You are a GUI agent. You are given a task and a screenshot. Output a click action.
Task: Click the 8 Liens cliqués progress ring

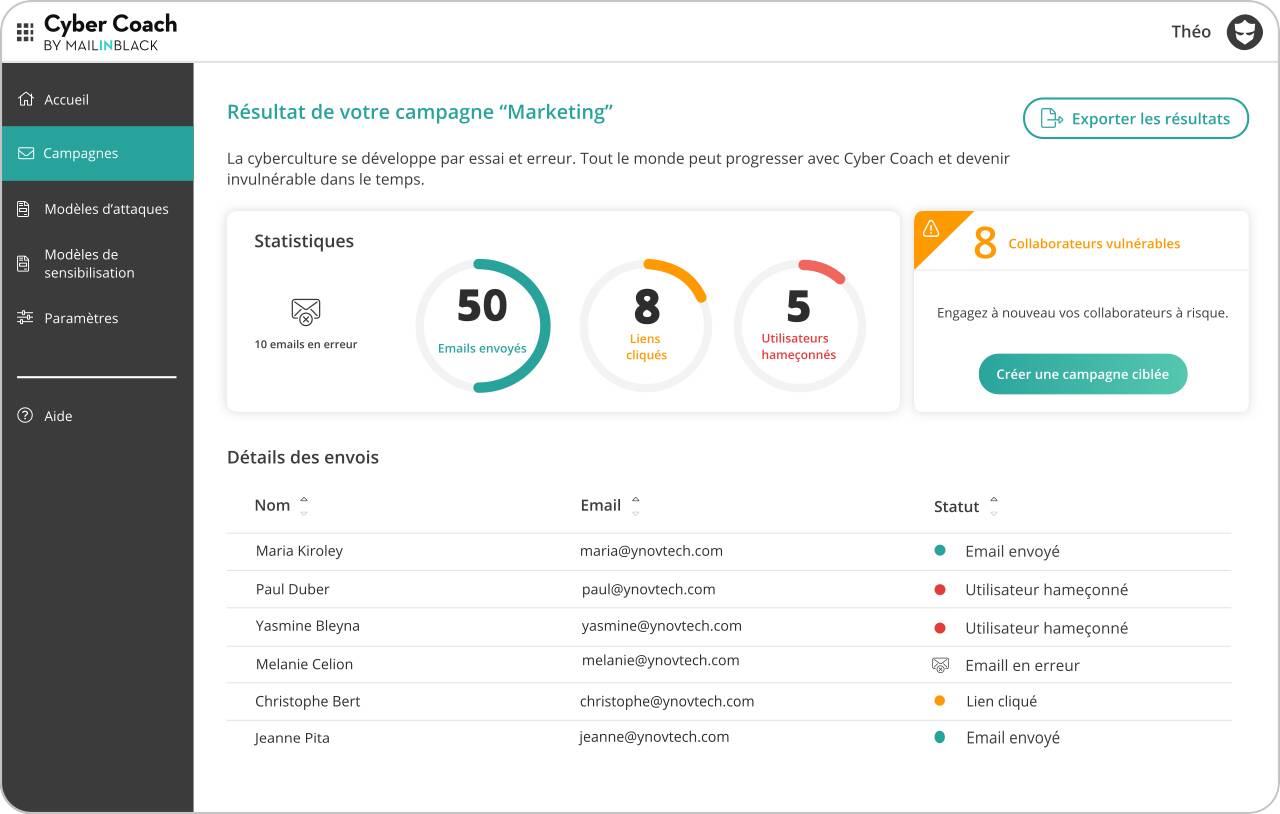coord(646,325)
